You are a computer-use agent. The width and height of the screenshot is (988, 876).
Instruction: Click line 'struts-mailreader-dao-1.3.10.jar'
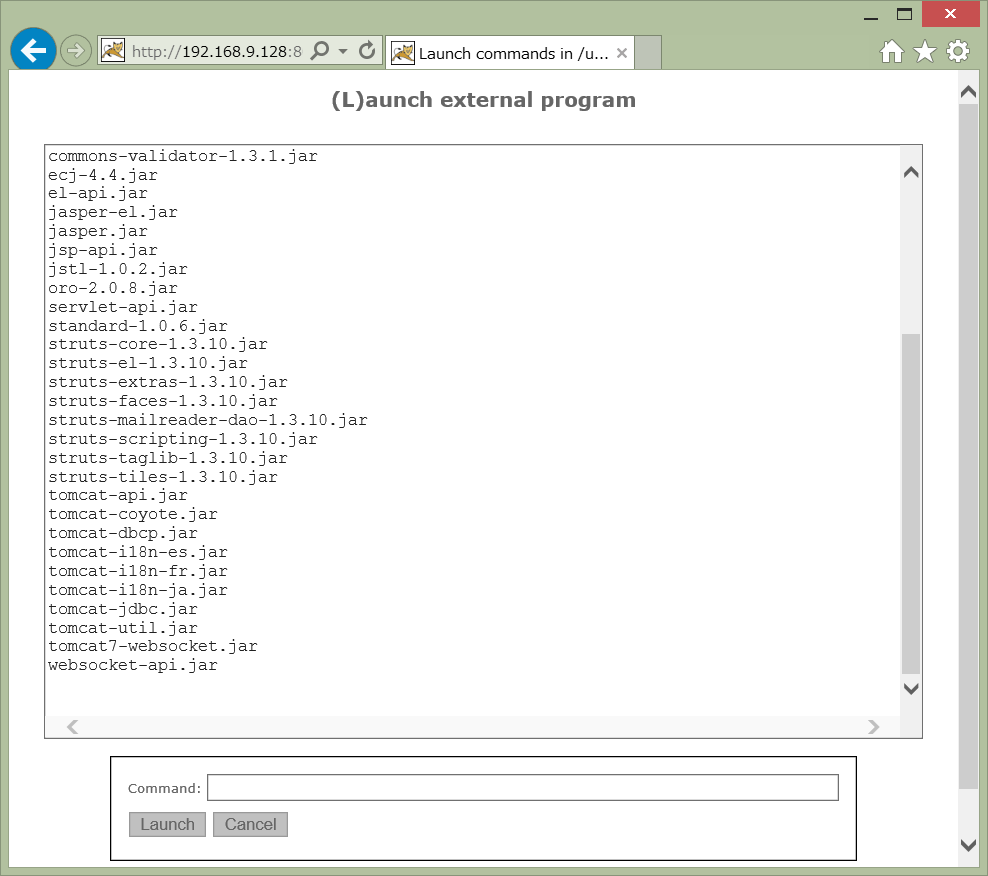coord(208,419)
